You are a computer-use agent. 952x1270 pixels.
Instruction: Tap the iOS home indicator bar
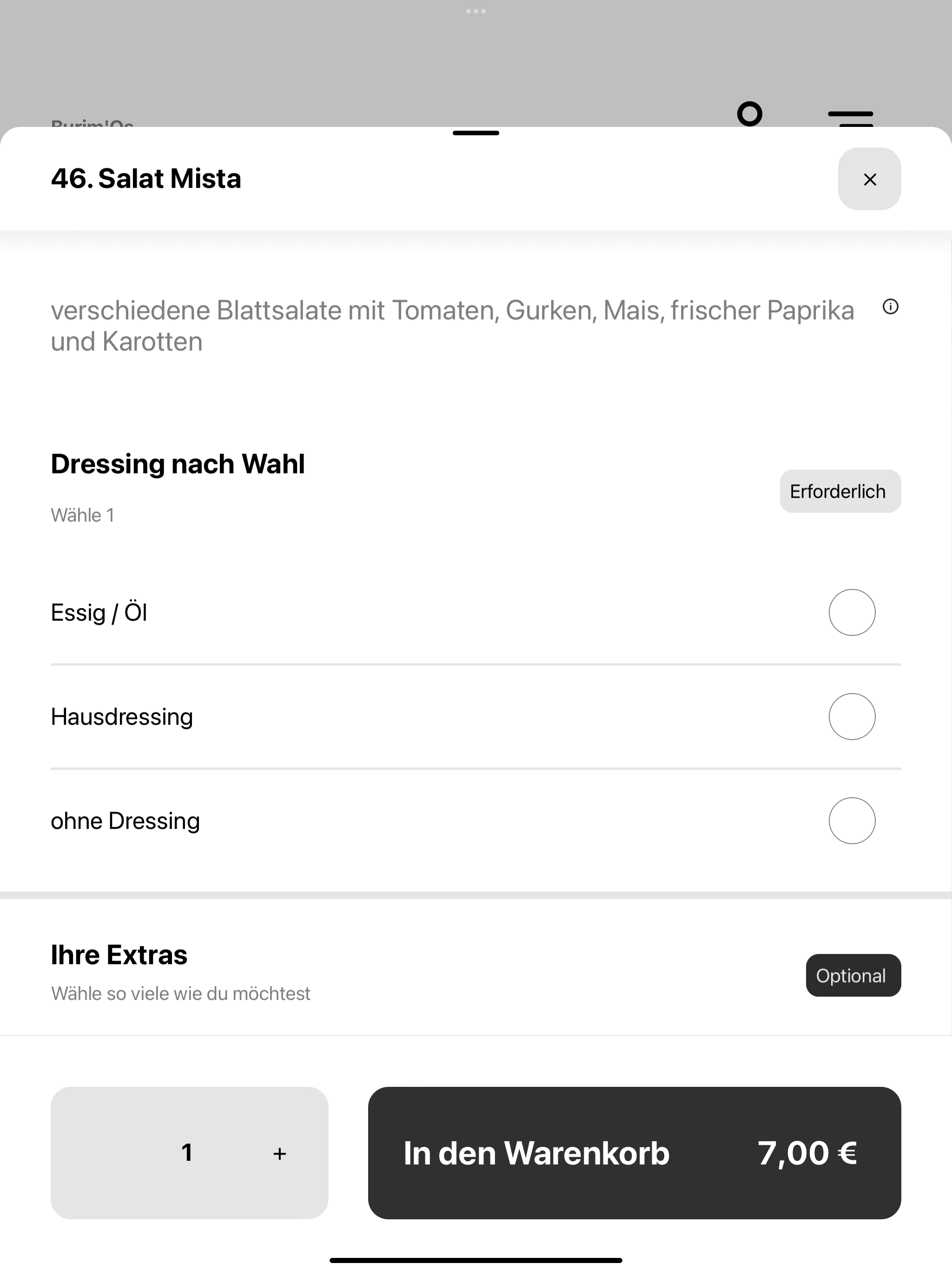[x=476, y=1260]
